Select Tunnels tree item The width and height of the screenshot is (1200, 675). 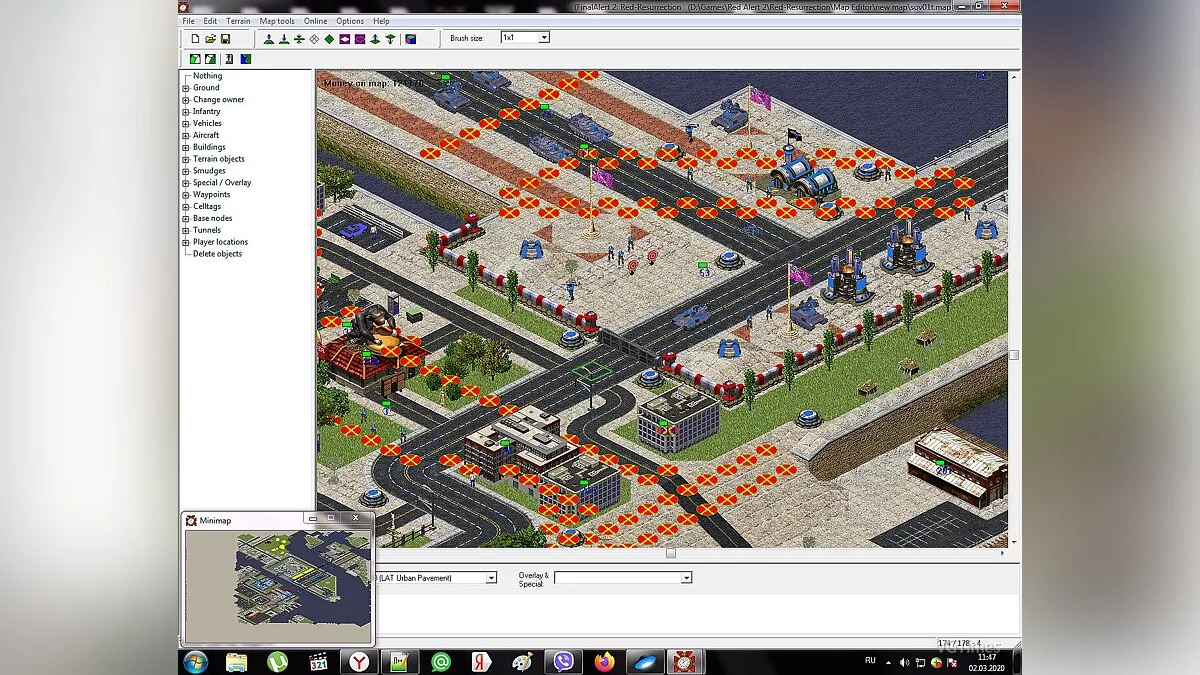[207, 230]
